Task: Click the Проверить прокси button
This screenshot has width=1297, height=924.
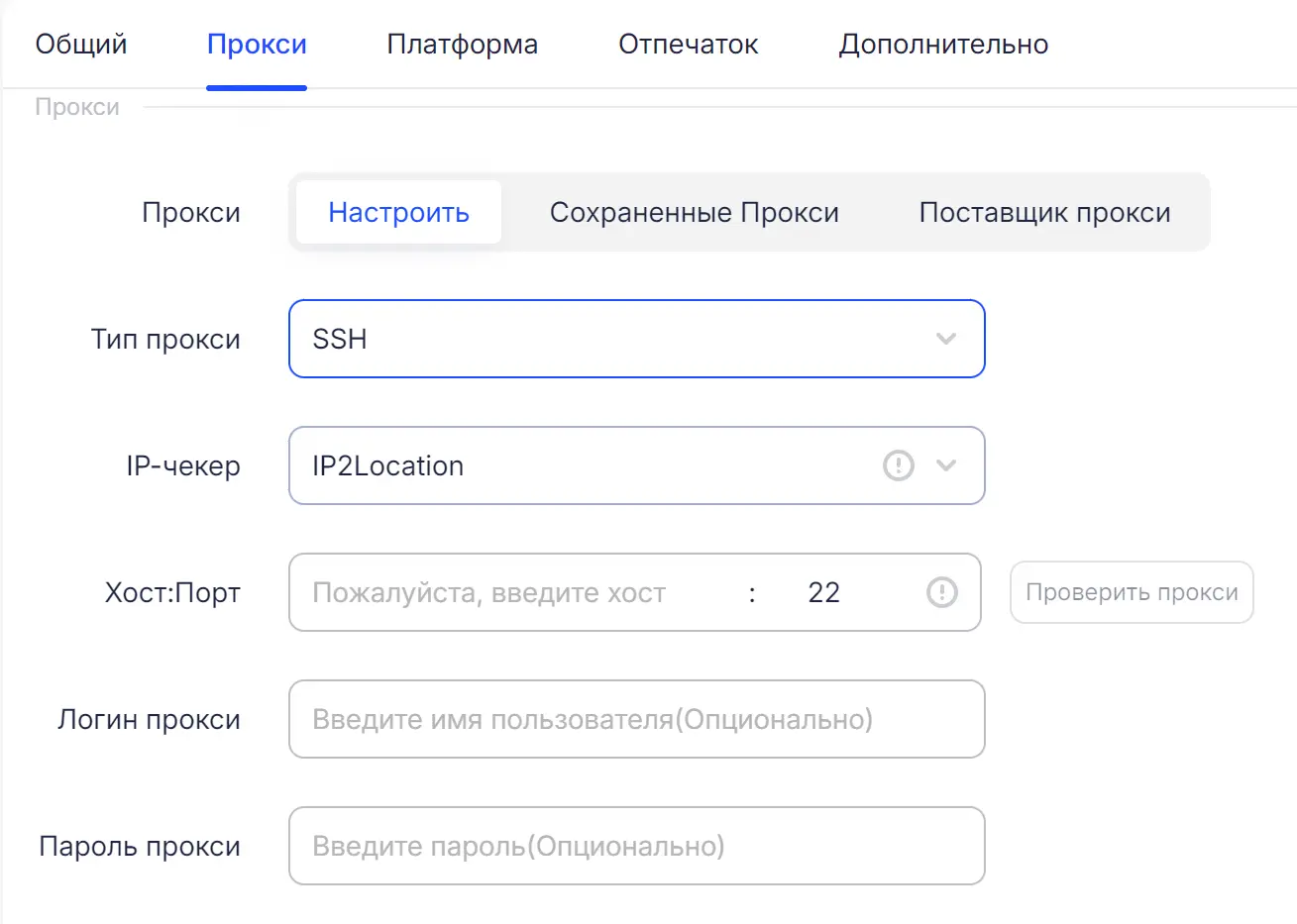Action: click(1132, 592)
